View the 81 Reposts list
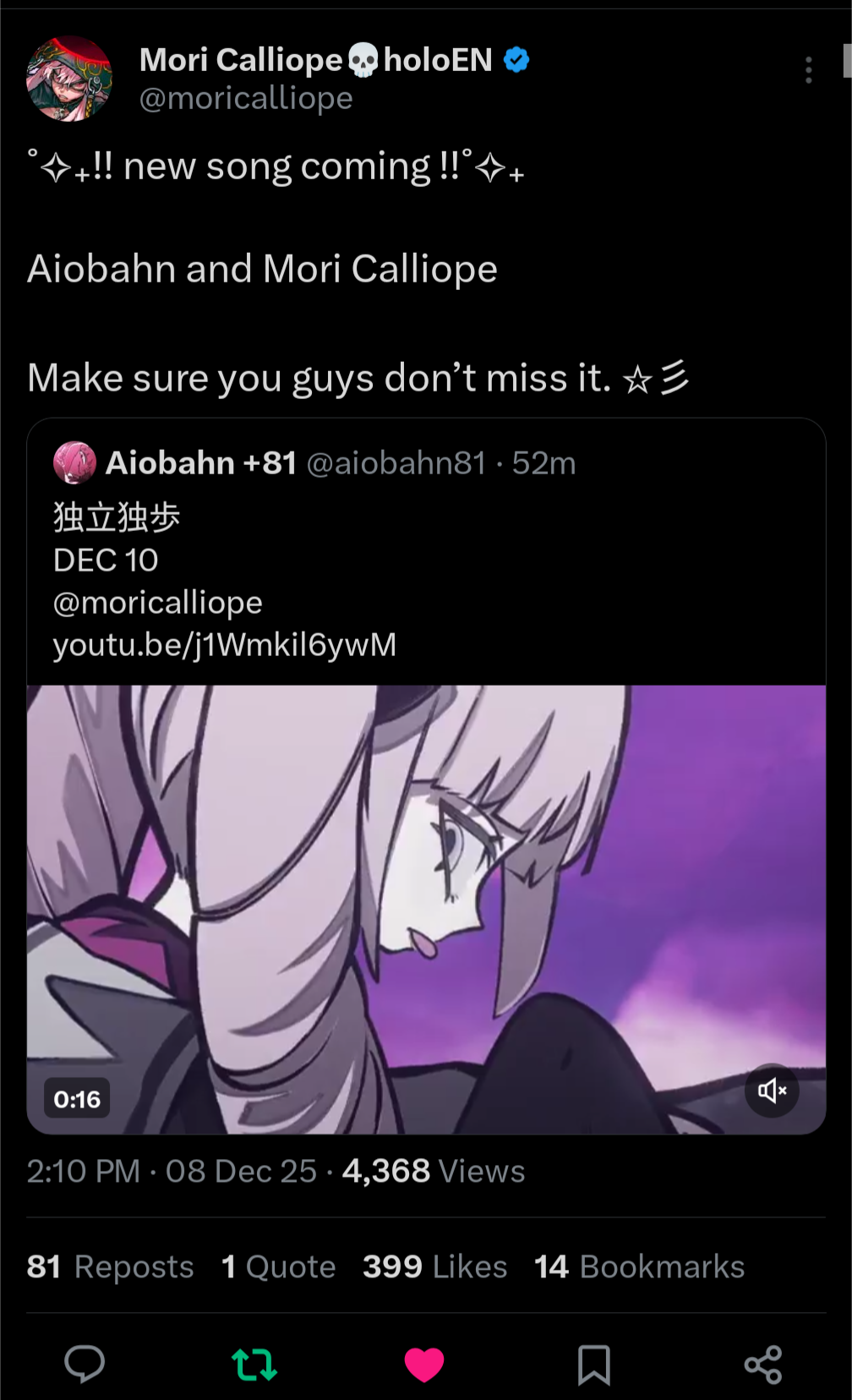This screenshot has height=1400, width=852. [x=111, y=1266]
